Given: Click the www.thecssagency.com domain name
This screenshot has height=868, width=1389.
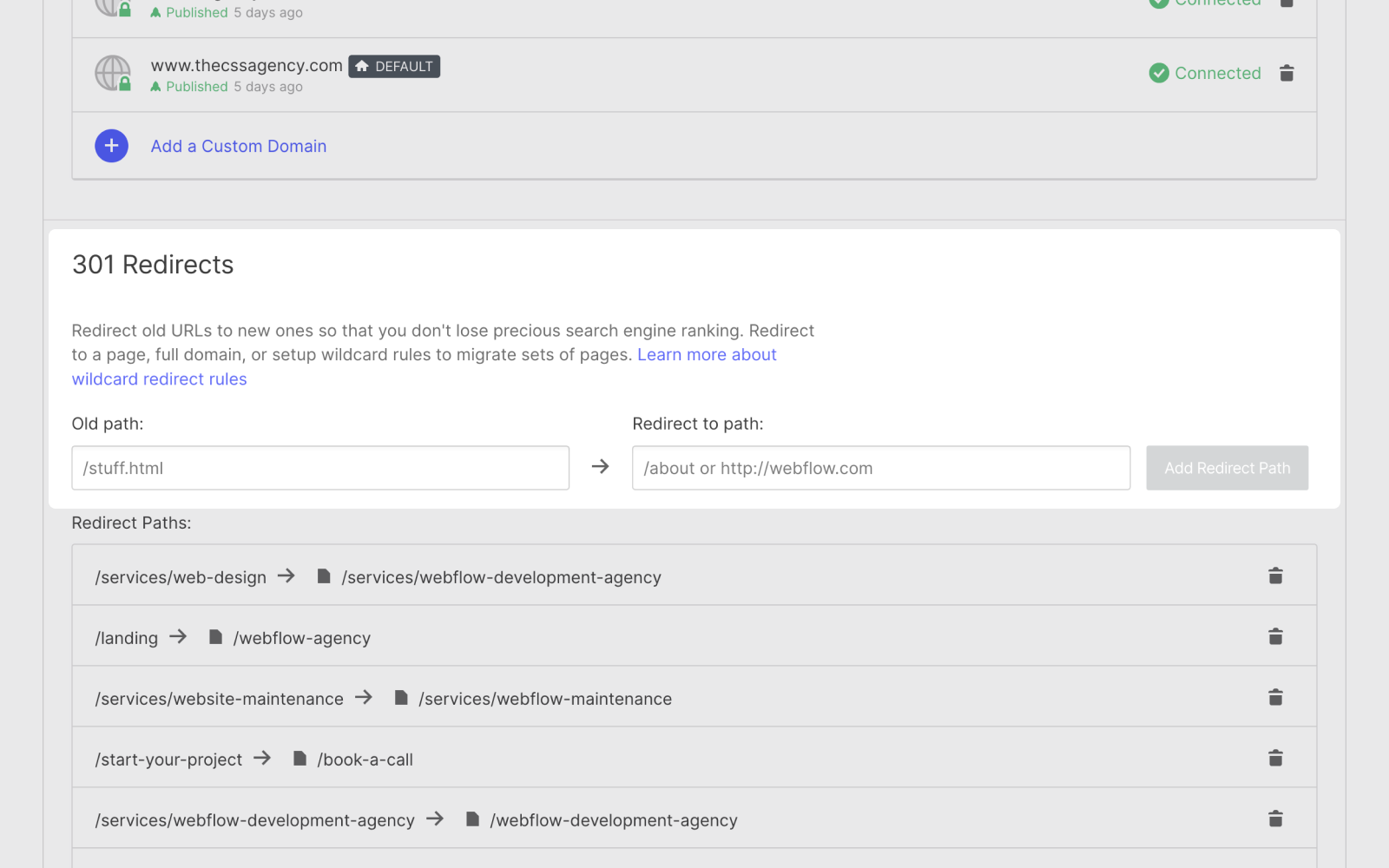Looking at the screenshot, I should pyautogui.click(x=247, y=66).
